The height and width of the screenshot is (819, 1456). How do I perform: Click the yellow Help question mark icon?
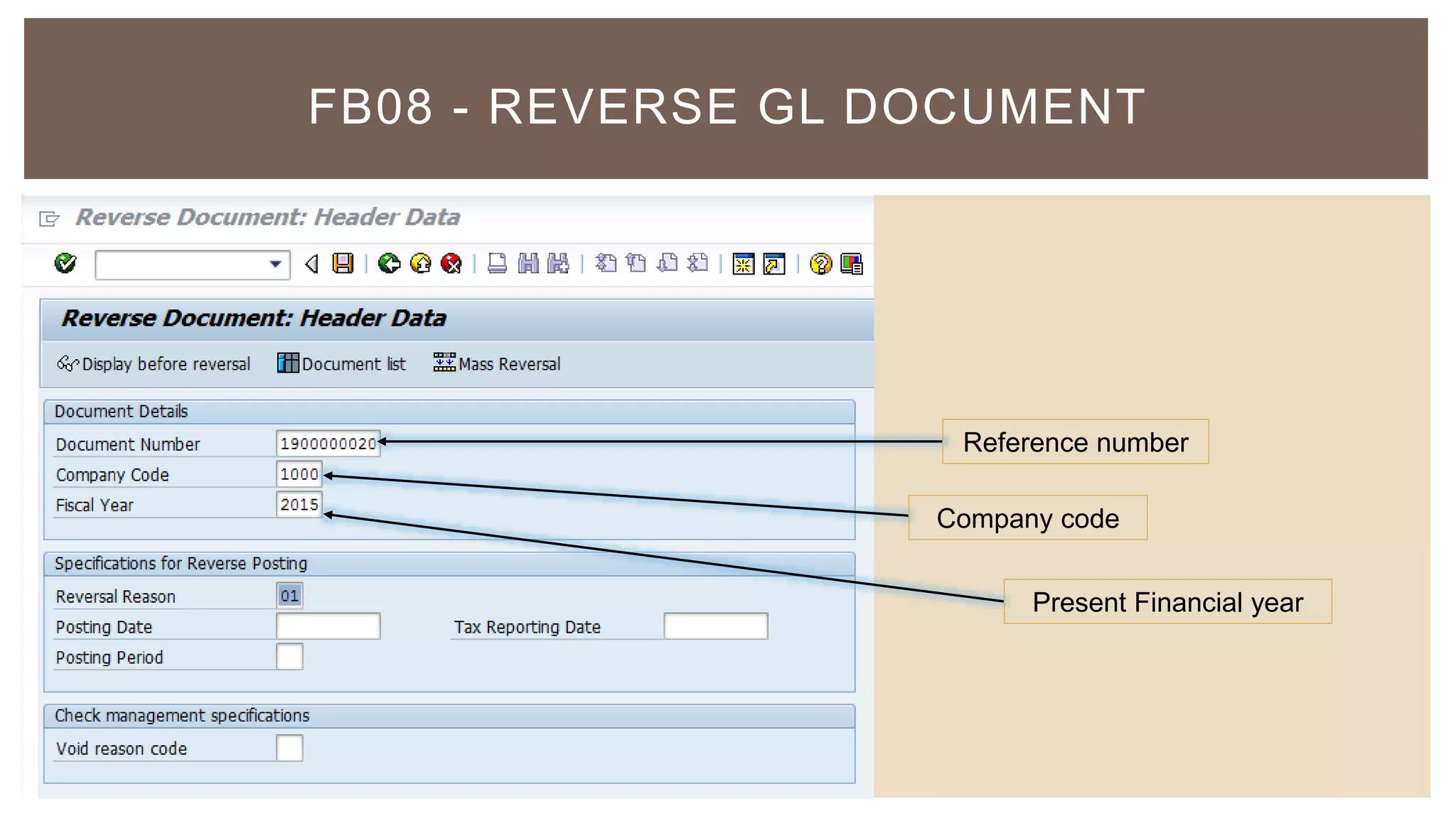[820, 264]
